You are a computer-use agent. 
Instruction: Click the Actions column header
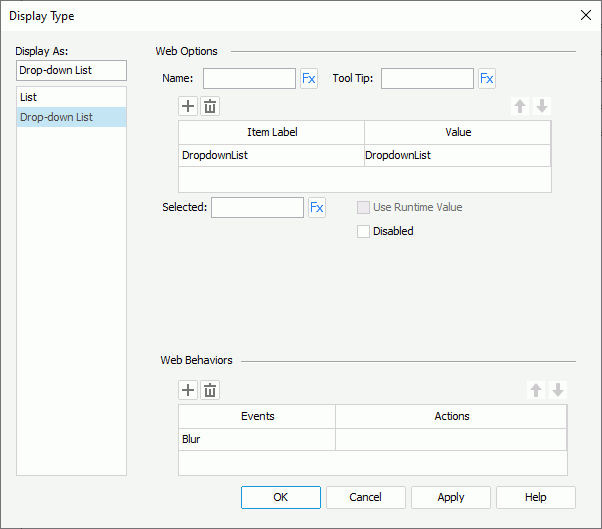452,417
